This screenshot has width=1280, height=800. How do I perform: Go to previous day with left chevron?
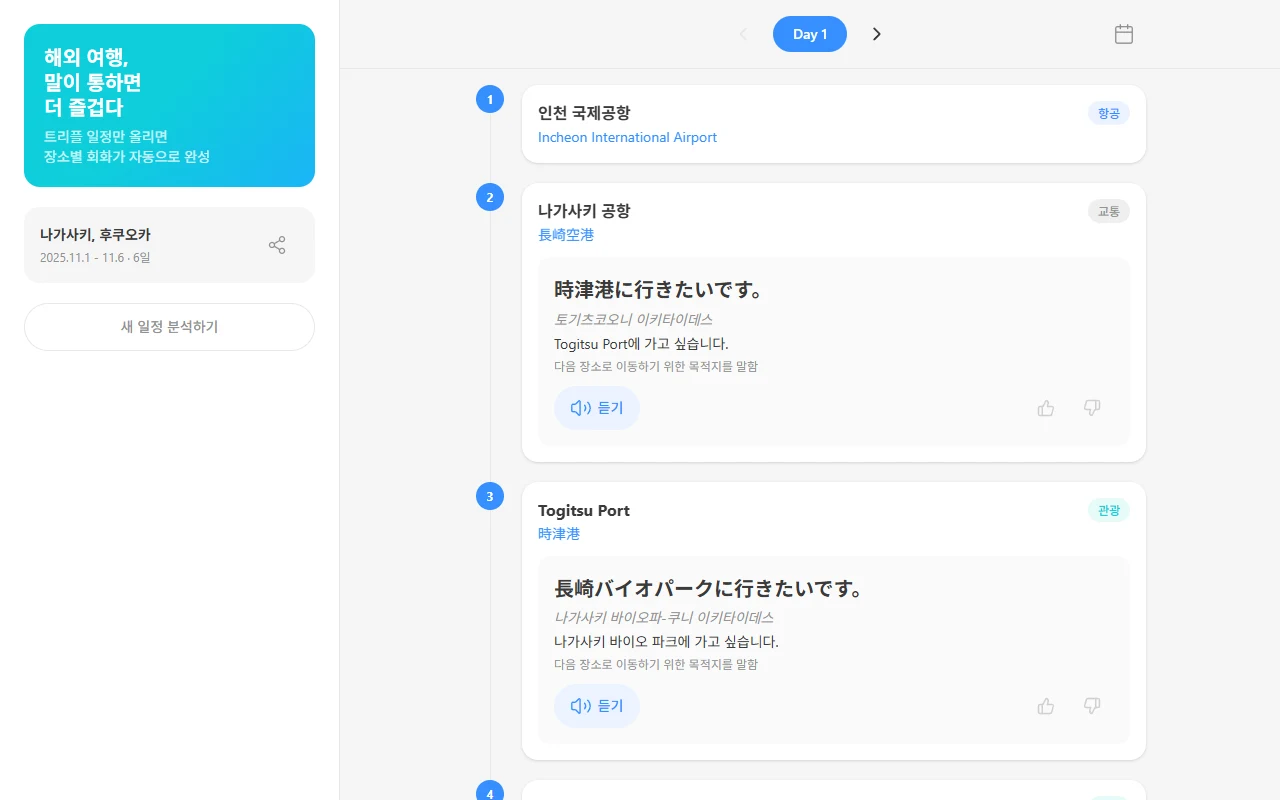click(x=743, y=34)
